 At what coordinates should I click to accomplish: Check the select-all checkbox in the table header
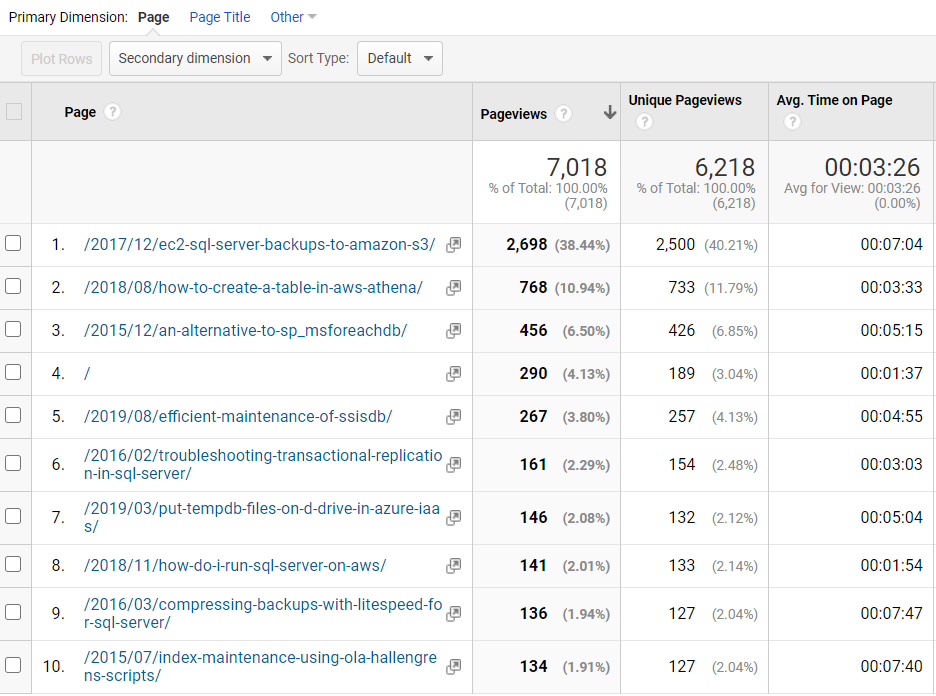(x=15, y=112)
